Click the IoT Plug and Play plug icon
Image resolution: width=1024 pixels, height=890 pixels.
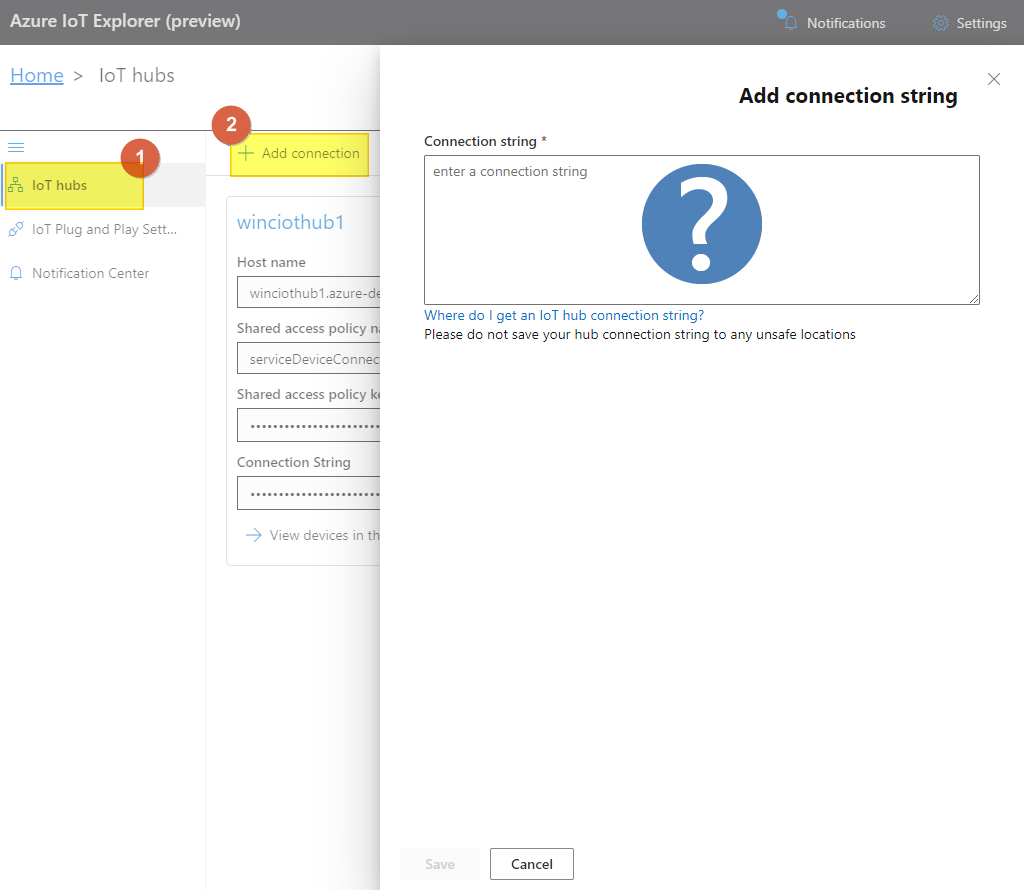pos(16,229)
